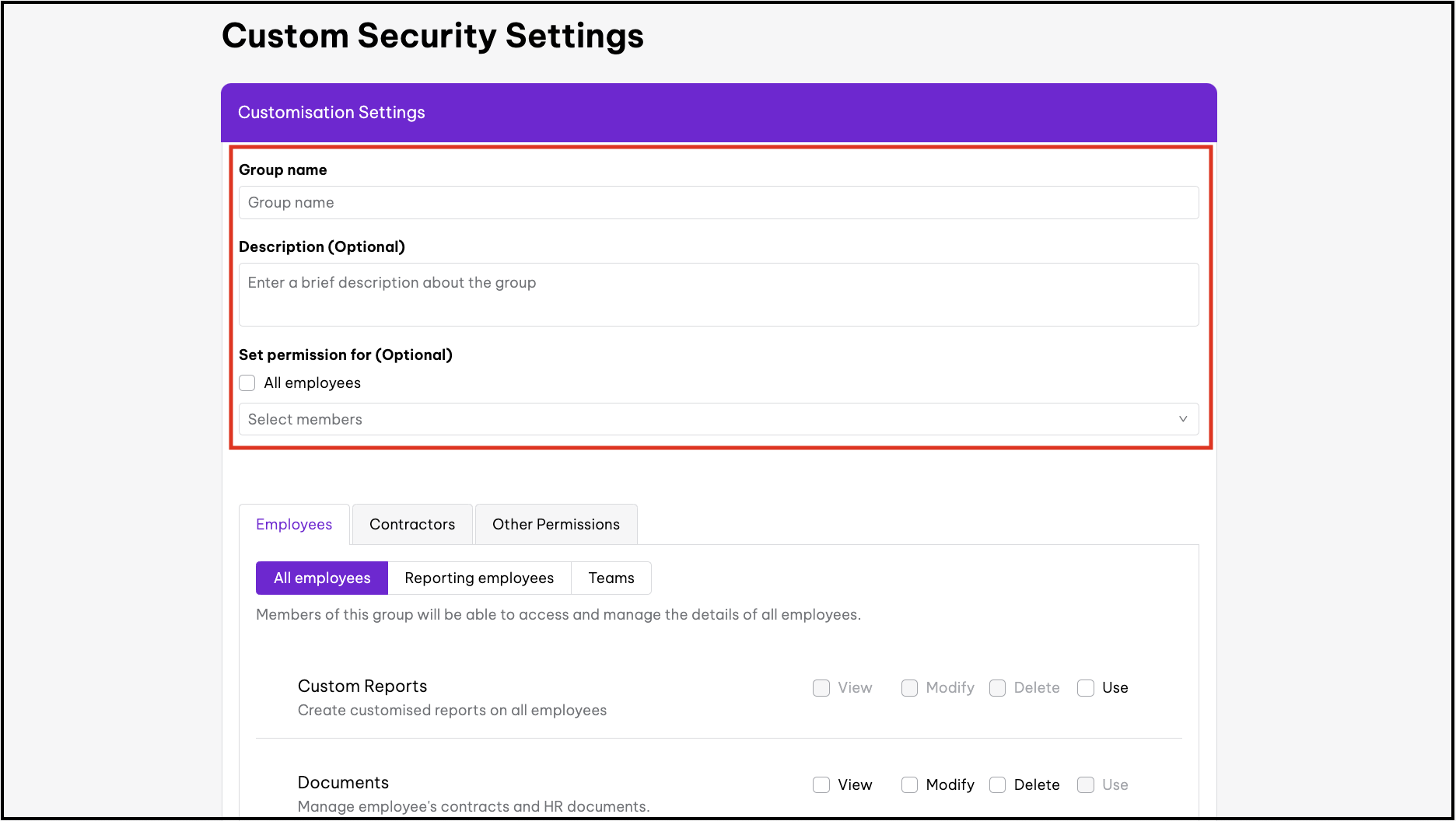This screenshot has width=1456, height=821.
Task: Enable View for Documents
Action: [x=821, y=785]
